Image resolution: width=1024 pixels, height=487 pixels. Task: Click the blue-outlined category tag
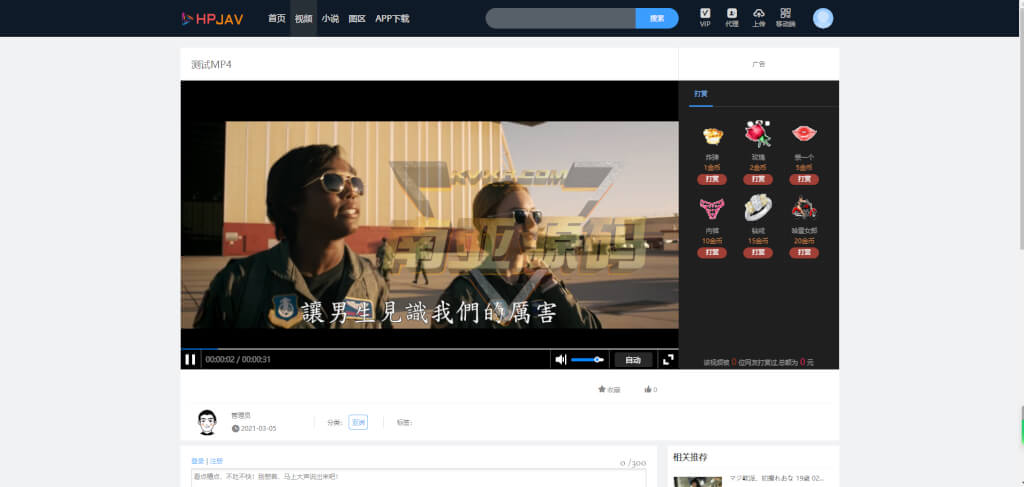358,422
